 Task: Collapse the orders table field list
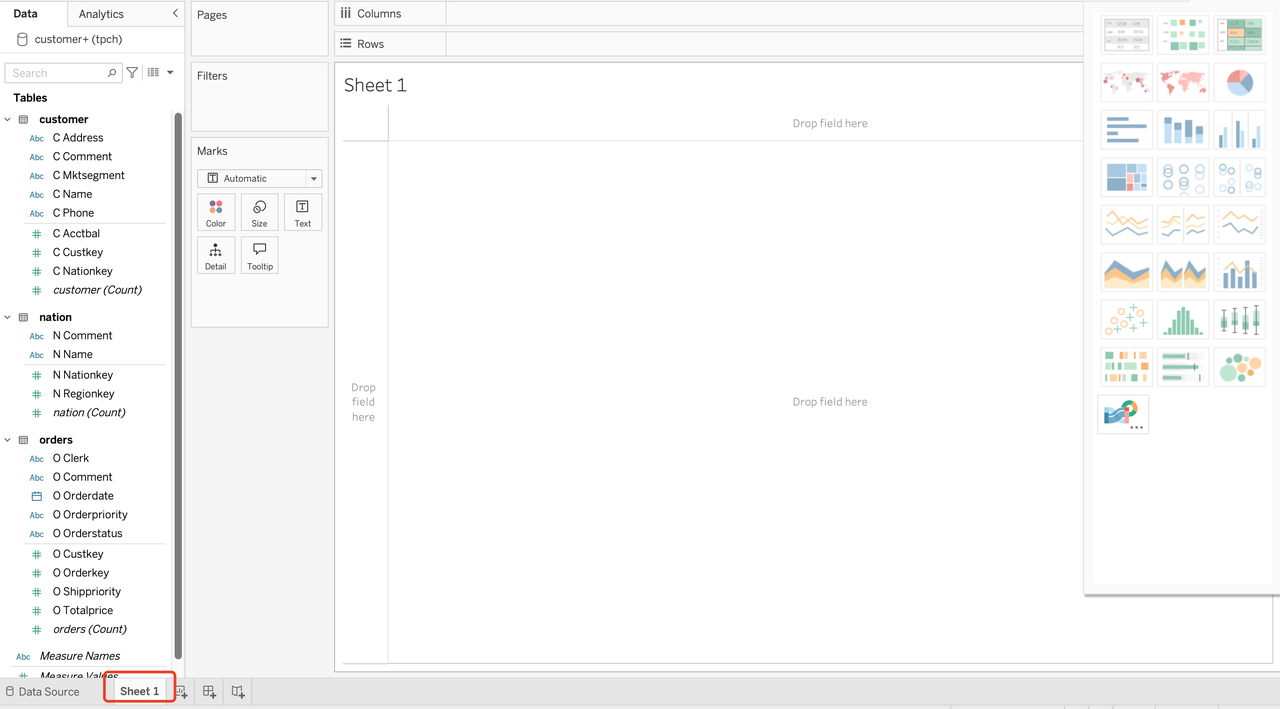(9, 439)
